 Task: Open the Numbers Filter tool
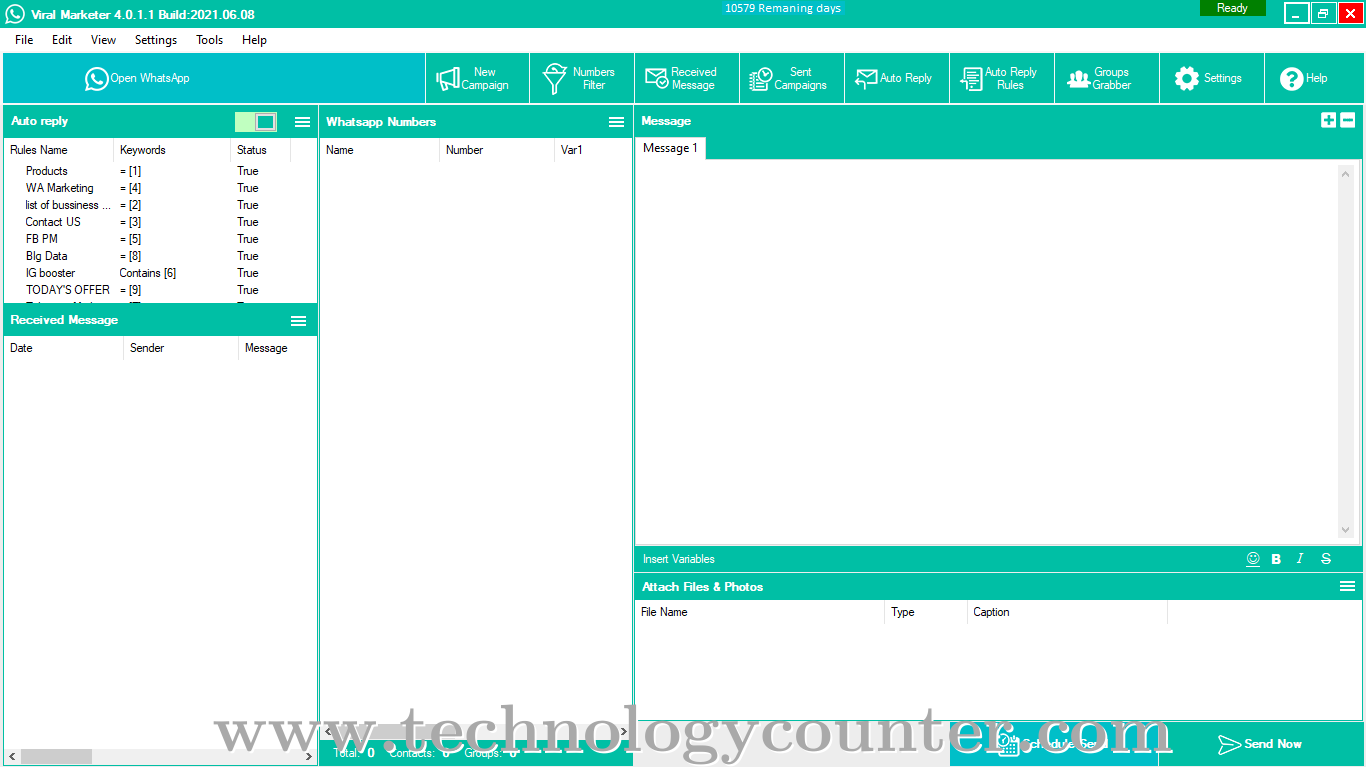click(582, 78)
